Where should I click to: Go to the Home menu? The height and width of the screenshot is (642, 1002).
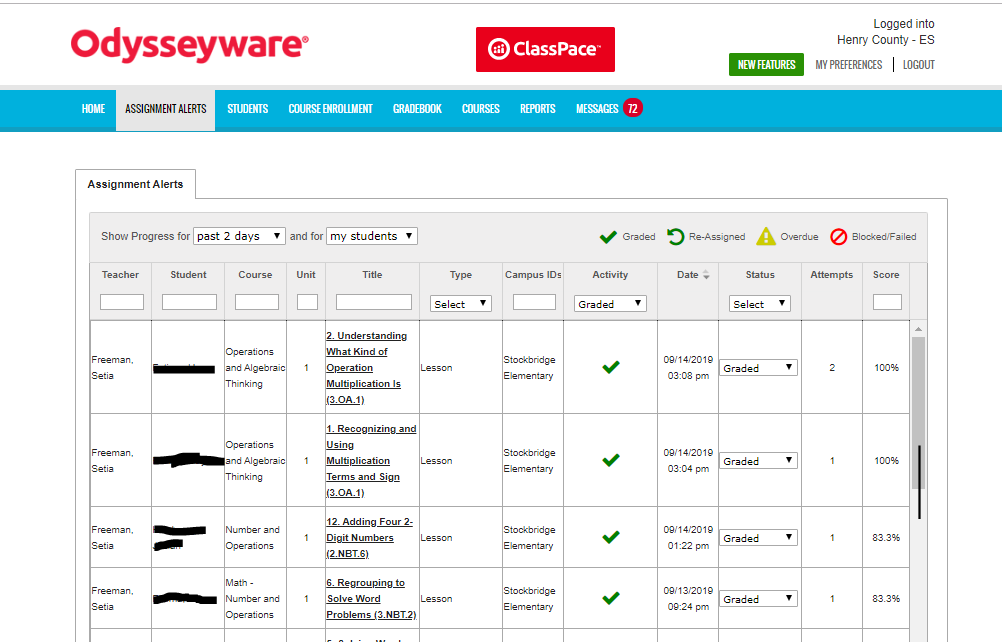click(93, 109)
